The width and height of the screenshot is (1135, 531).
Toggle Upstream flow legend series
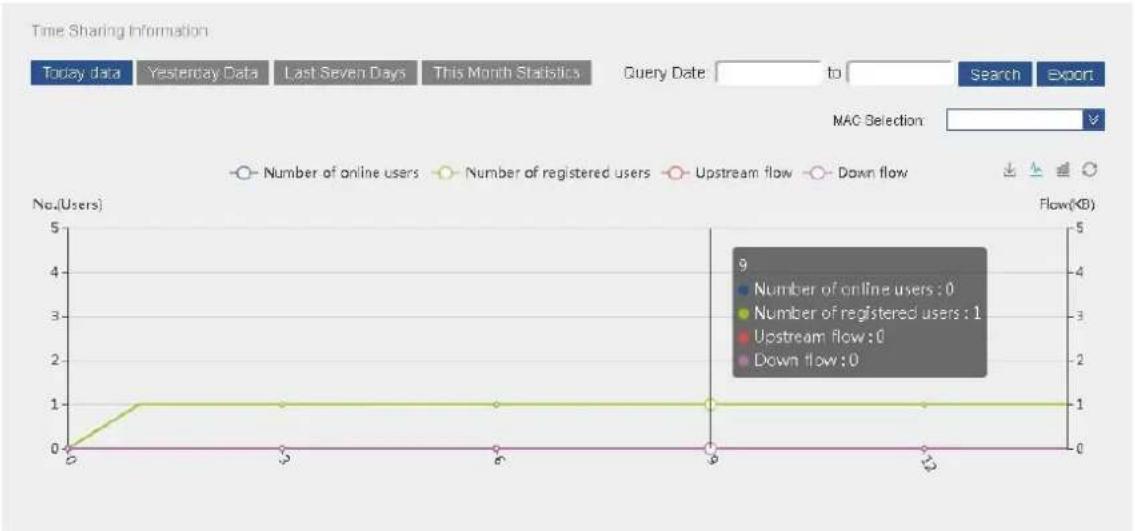tap(727, 173)
